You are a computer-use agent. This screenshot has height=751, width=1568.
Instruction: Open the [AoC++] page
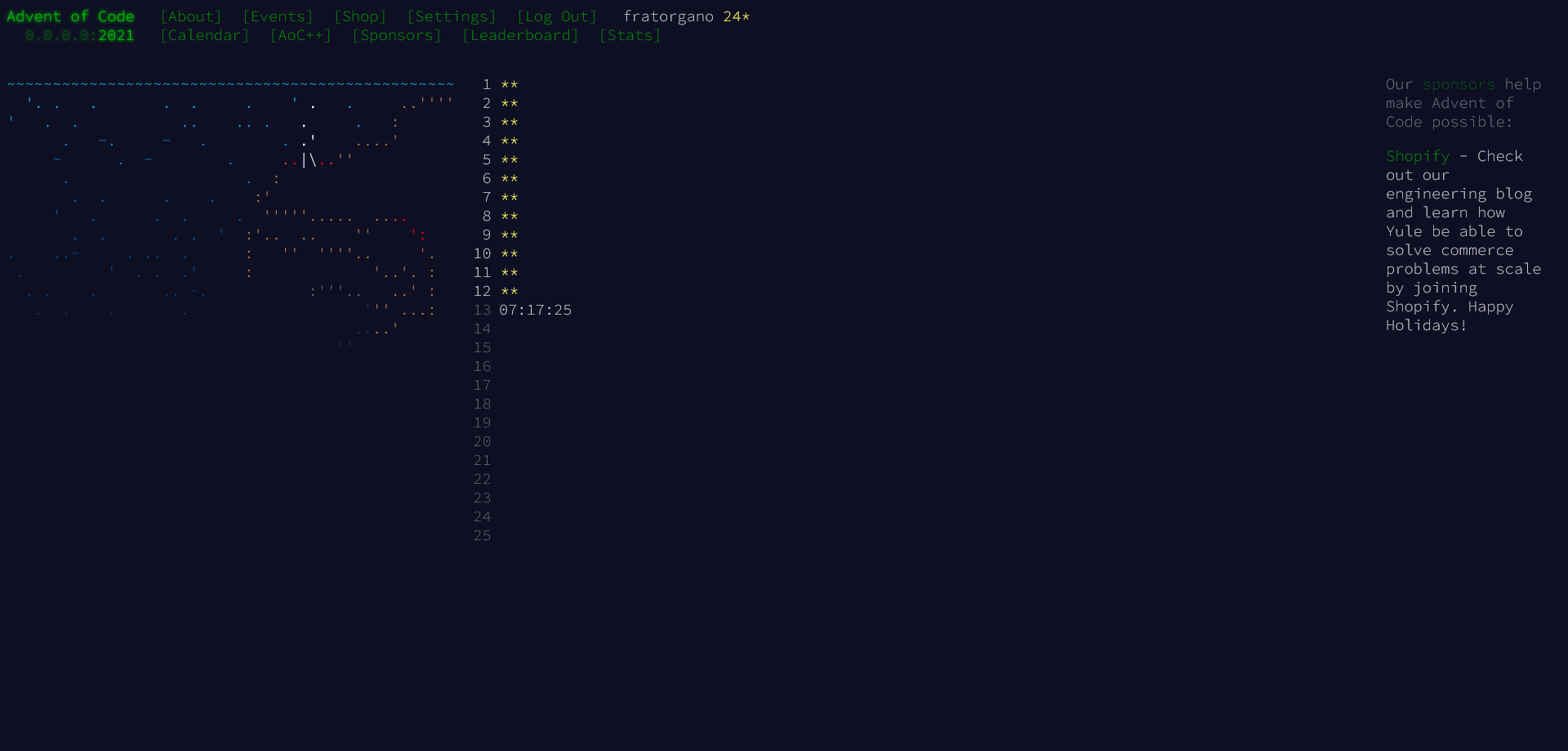click(301, 35)
